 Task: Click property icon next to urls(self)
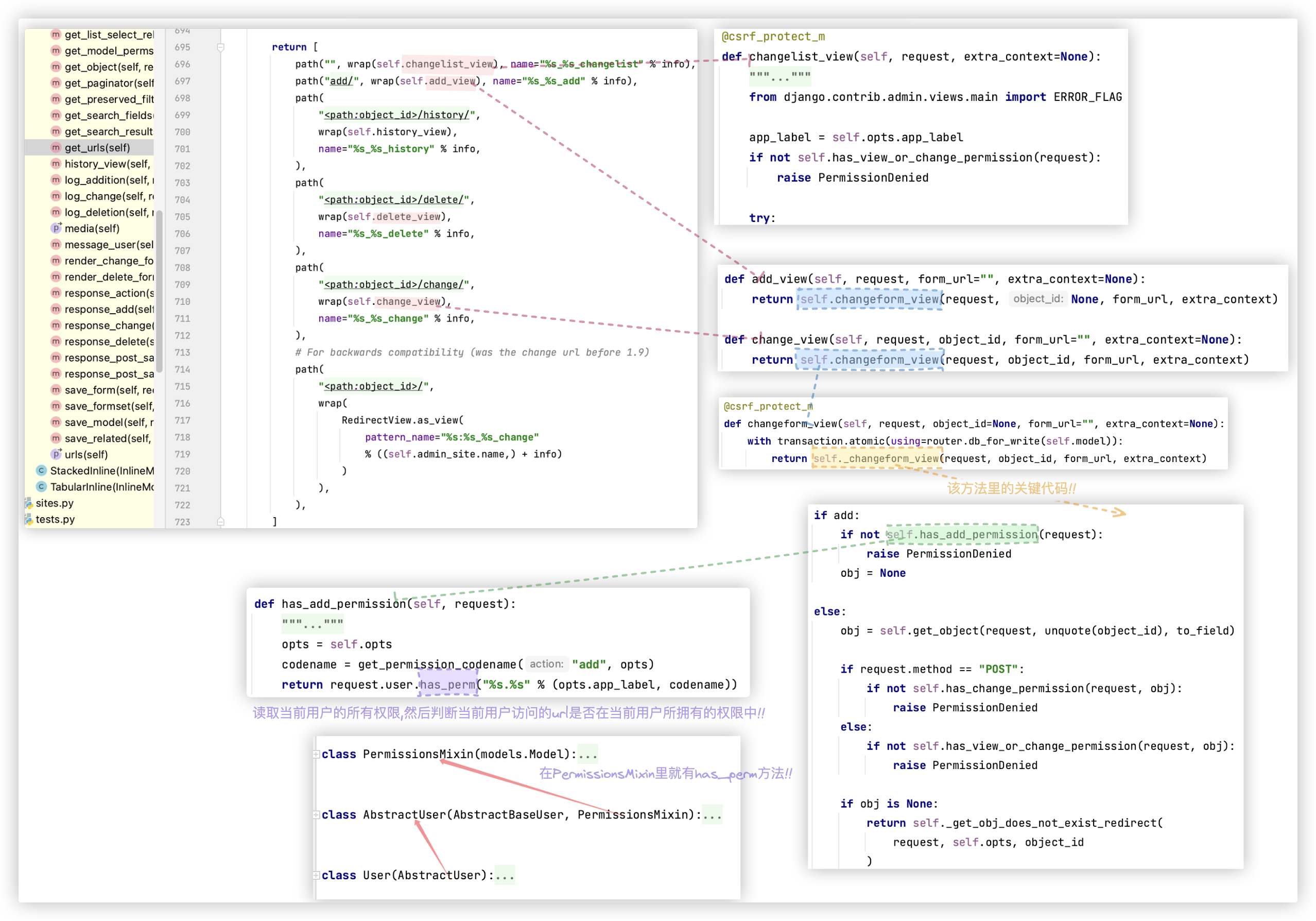56,454
